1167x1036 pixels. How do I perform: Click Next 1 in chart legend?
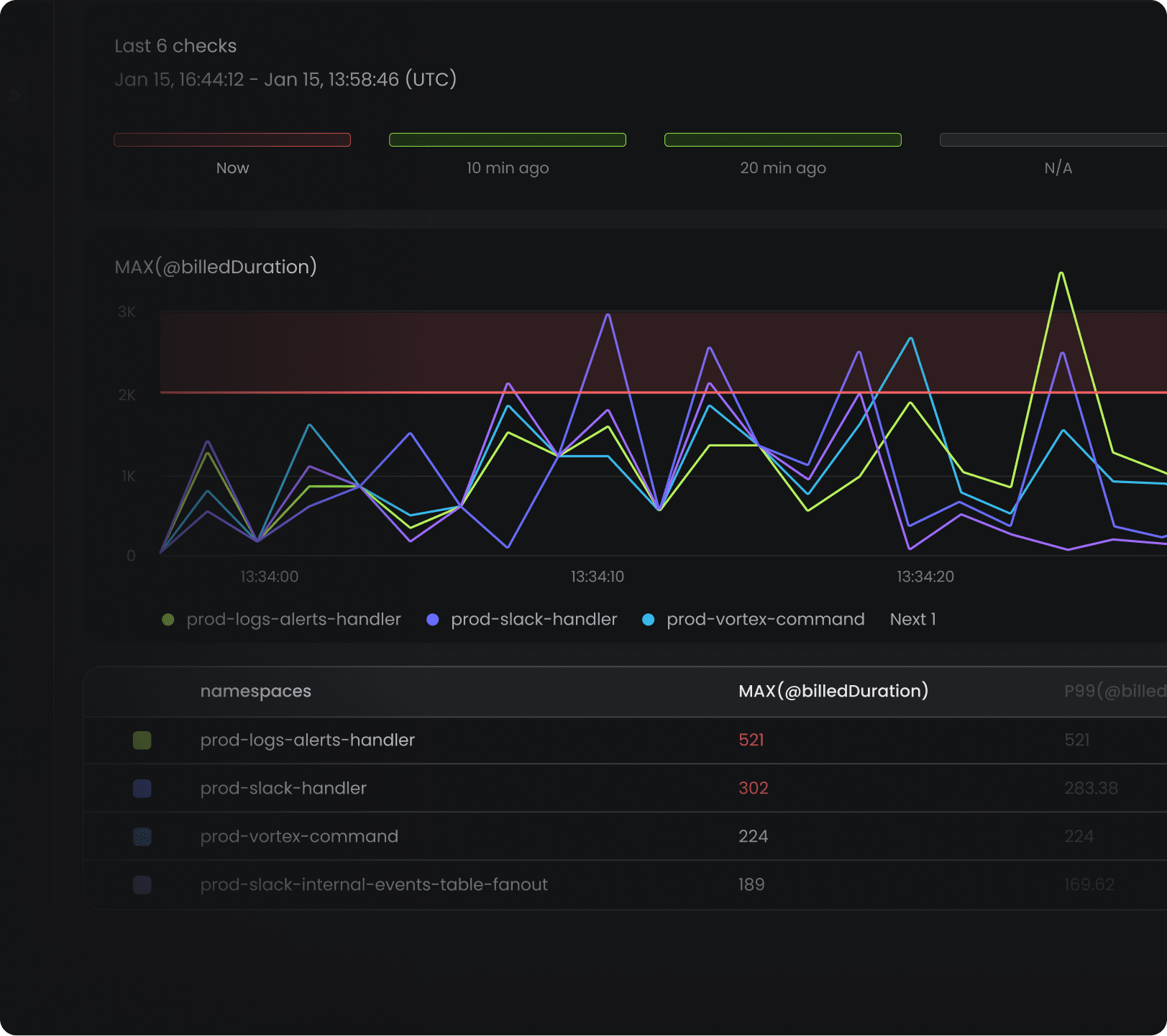point(912,620)
